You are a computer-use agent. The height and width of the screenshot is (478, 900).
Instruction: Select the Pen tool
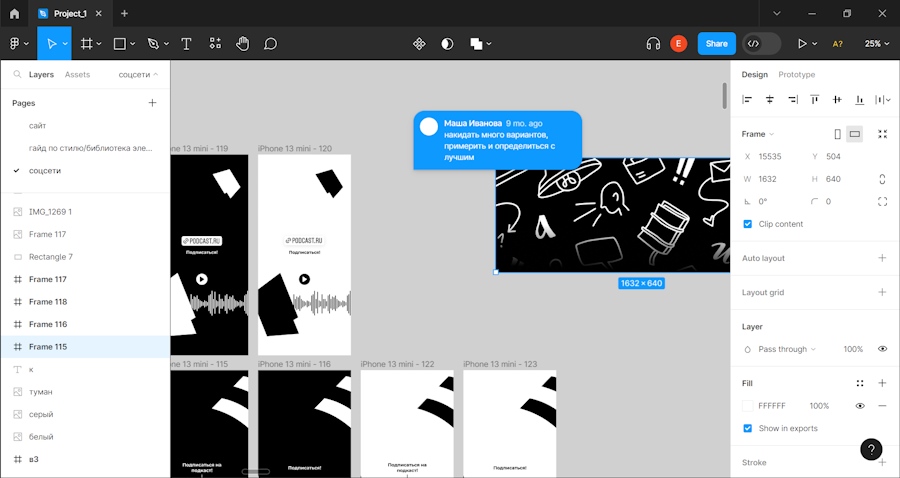pyautogui.click(x=153, y=44)
